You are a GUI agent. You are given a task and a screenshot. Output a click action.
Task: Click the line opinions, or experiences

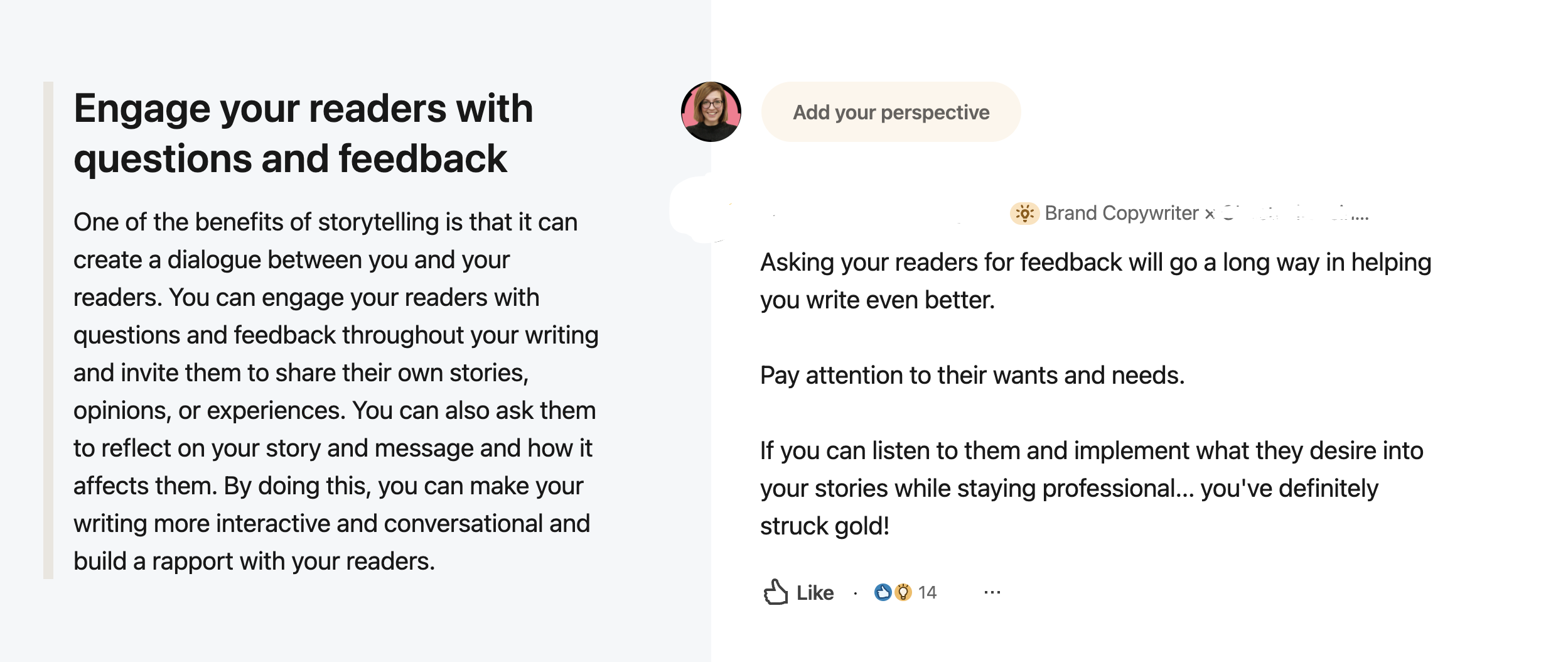coord(334,411)
